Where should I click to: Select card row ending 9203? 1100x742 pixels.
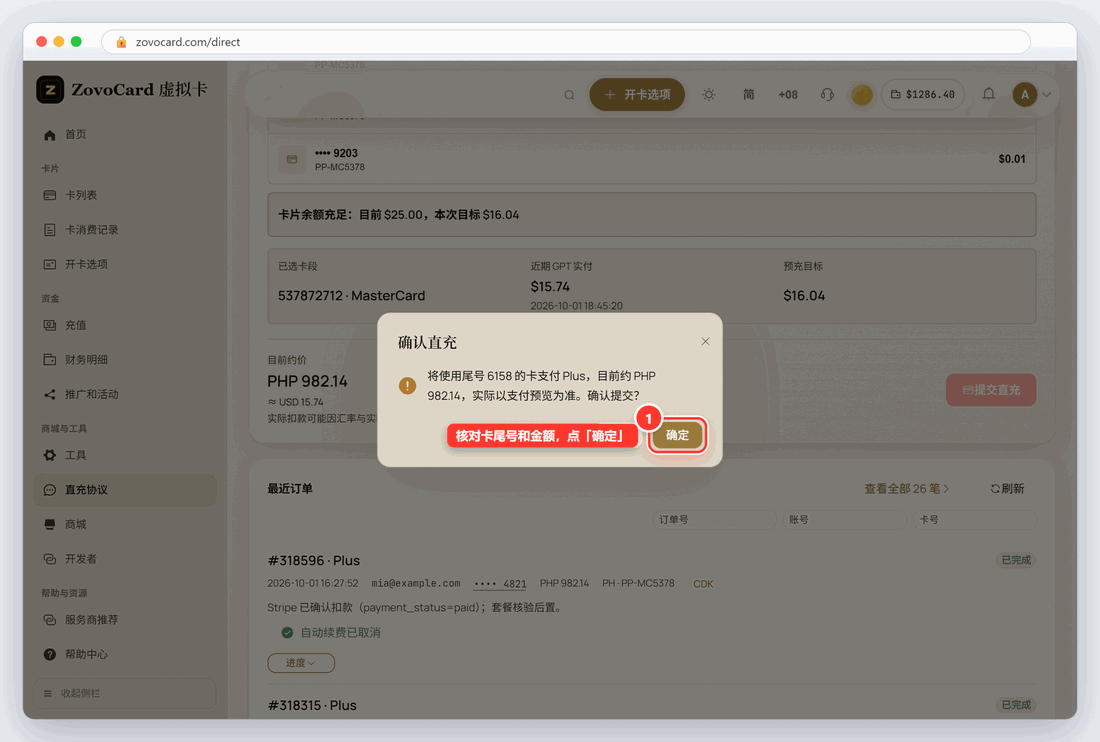point(652,159)
